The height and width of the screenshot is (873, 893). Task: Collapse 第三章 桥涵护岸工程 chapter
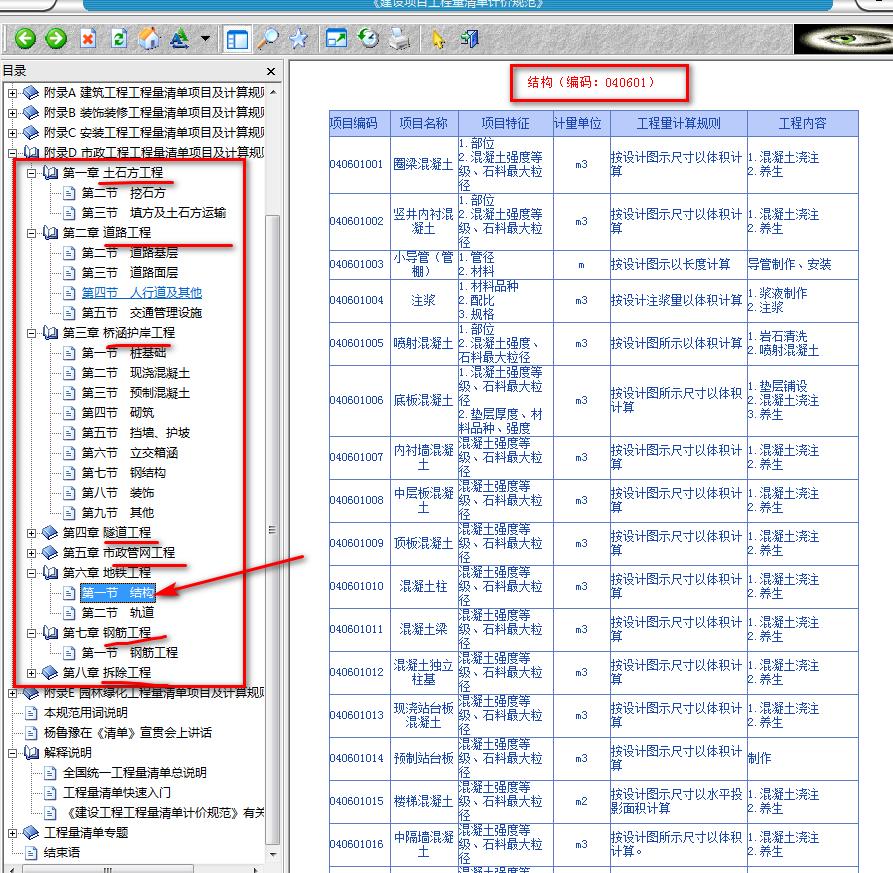point(32,333)
